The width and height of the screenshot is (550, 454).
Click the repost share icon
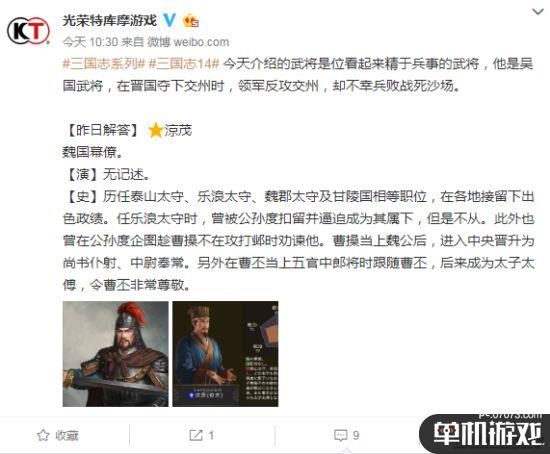pos(196,435)
